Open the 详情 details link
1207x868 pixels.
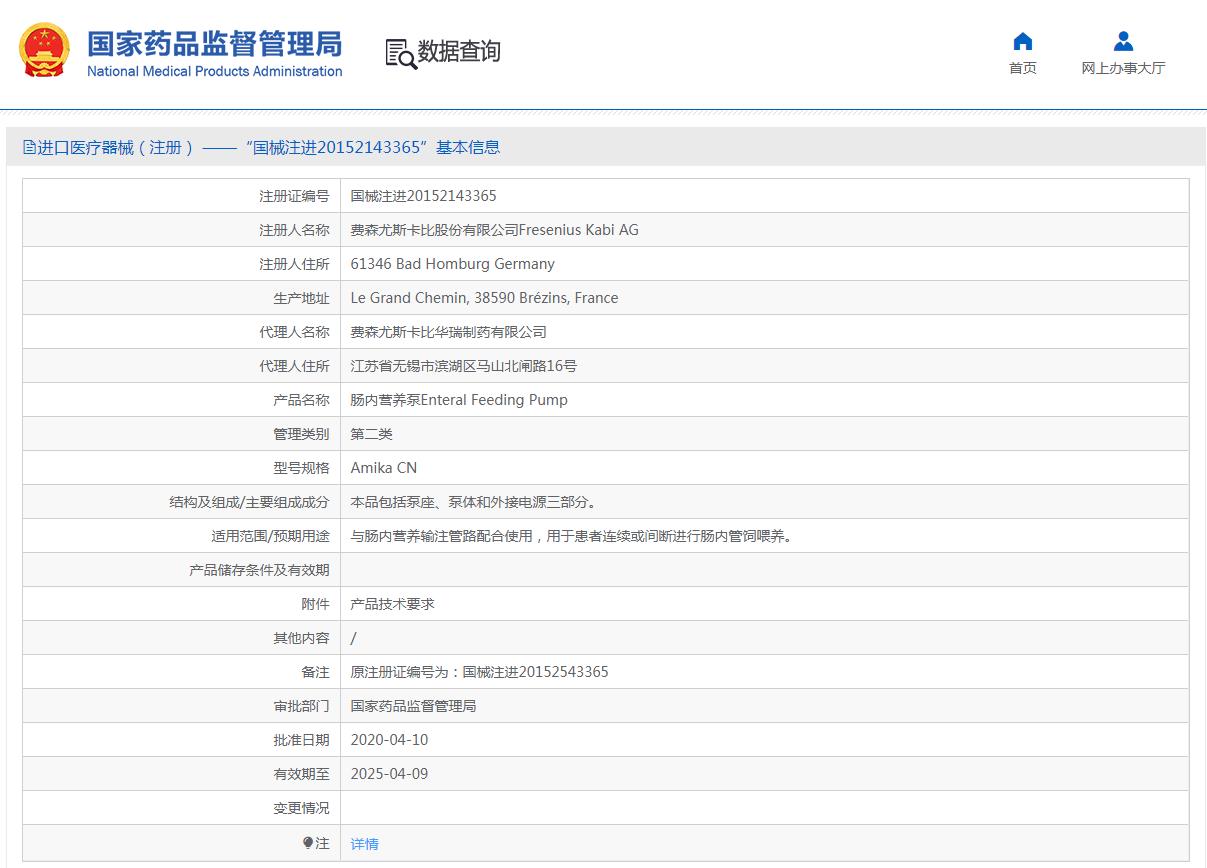[x=364, y=844]
